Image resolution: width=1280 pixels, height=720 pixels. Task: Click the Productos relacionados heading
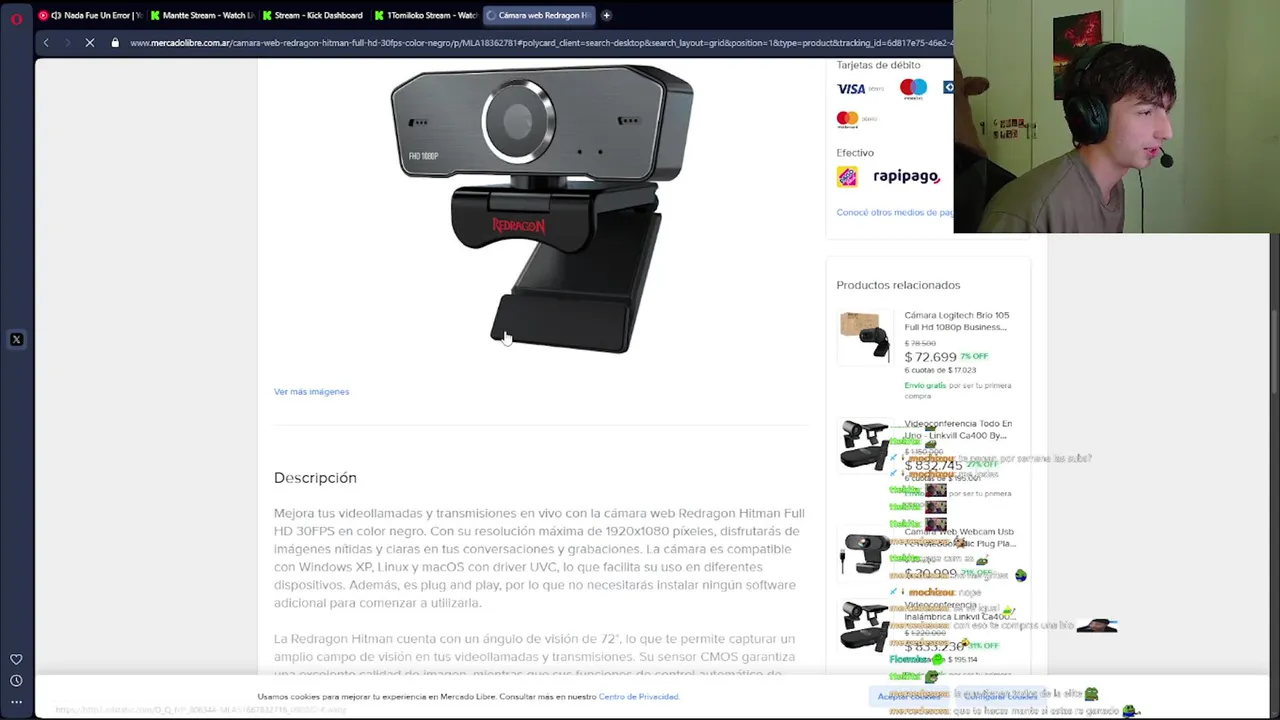tap(898, 285)
